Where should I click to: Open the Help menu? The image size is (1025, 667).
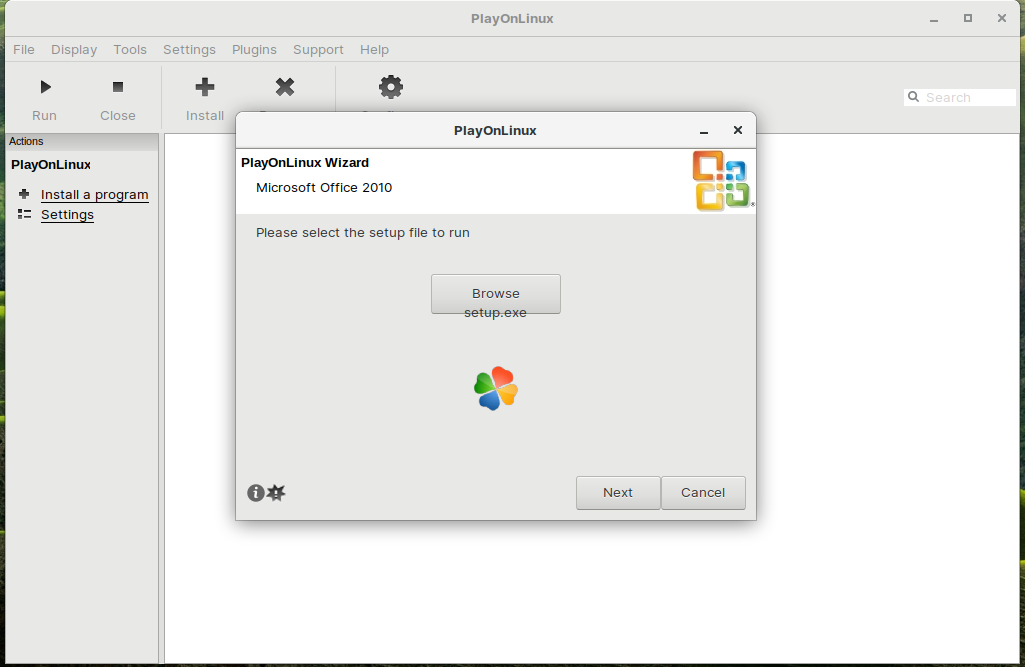pyautogui.click(x=374, y=50)
